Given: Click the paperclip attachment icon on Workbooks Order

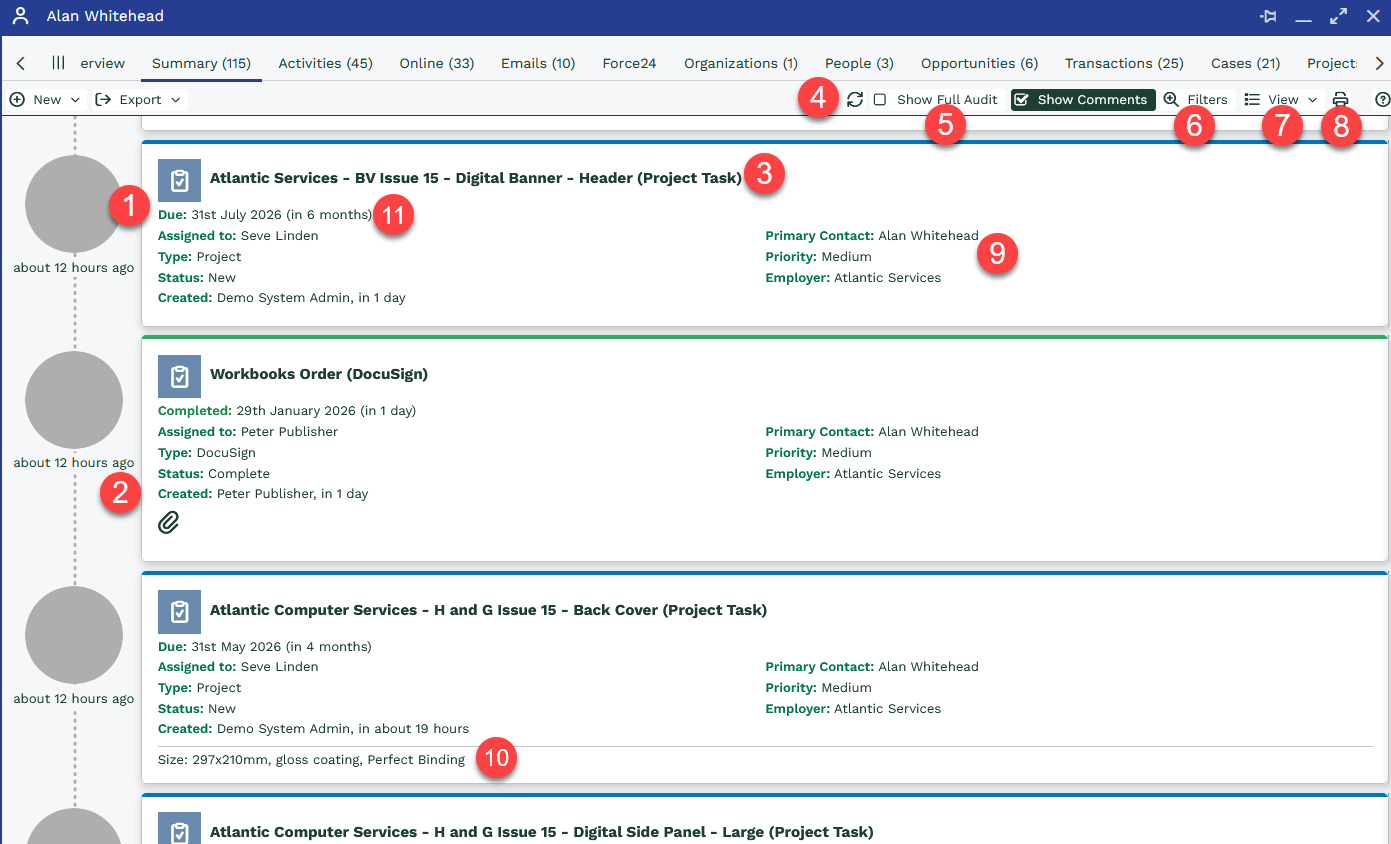Looking at the screenshot, I should click(x=169, y=522).
